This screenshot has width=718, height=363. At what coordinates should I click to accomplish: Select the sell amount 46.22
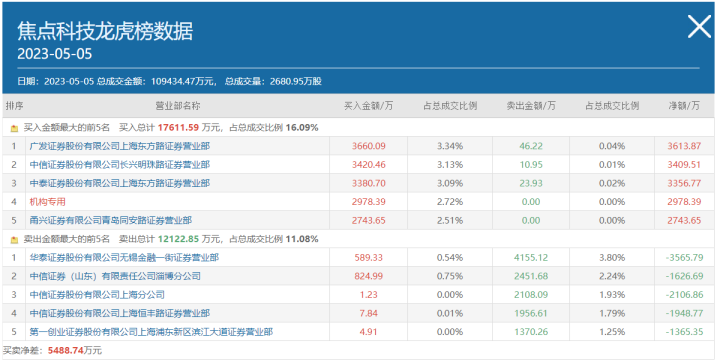pyautogui.click(x=531, y=146)
